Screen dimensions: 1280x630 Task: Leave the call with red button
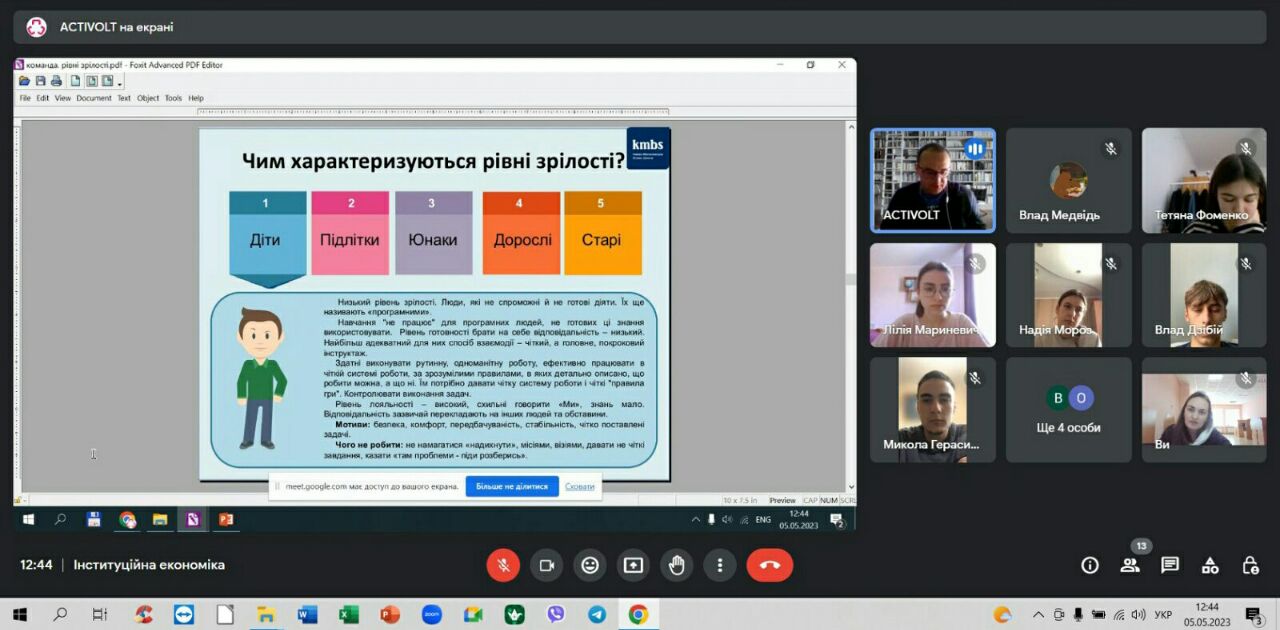769,565
